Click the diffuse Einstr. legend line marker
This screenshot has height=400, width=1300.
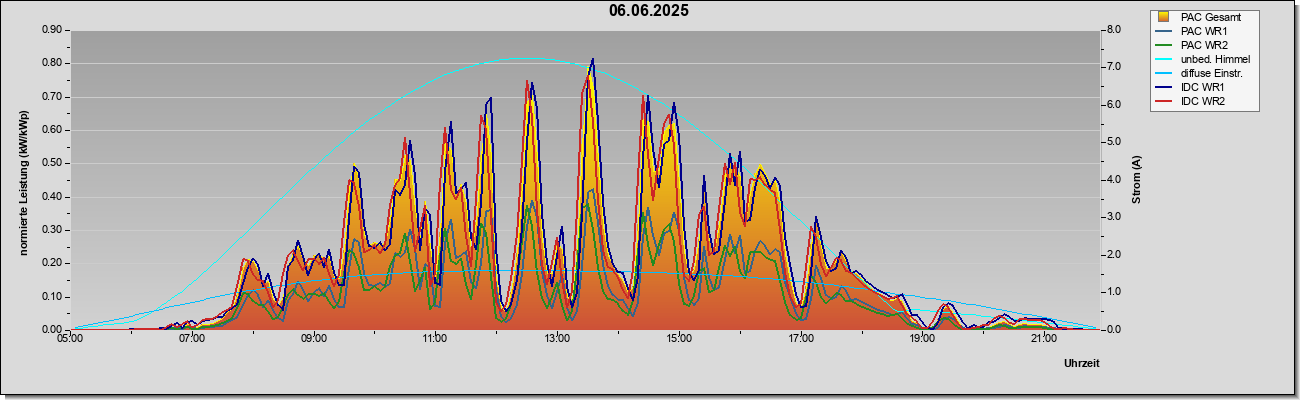coord(1163,73)
